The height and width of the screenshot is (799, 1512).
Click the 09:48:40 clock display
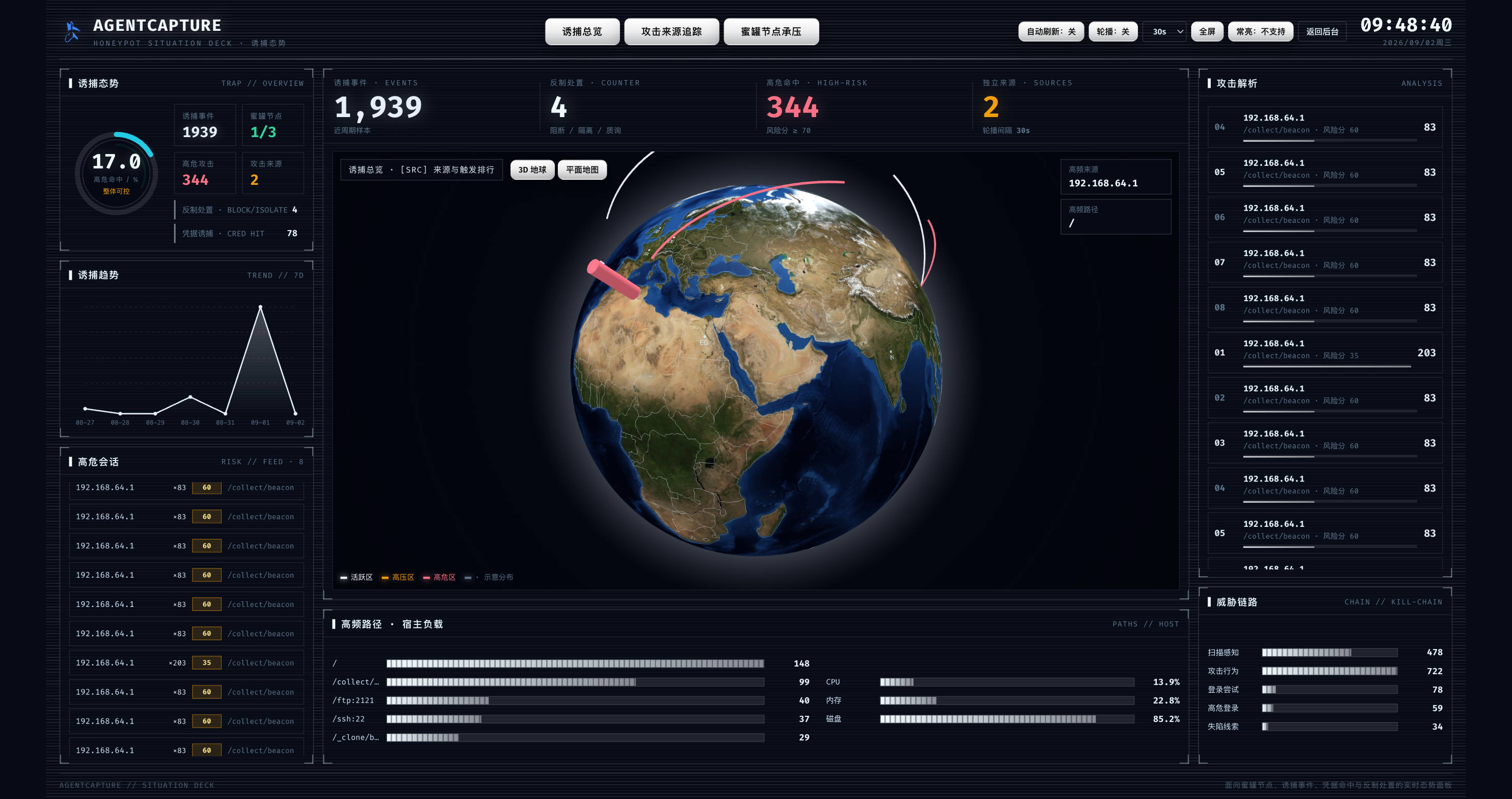[1406, 25]
